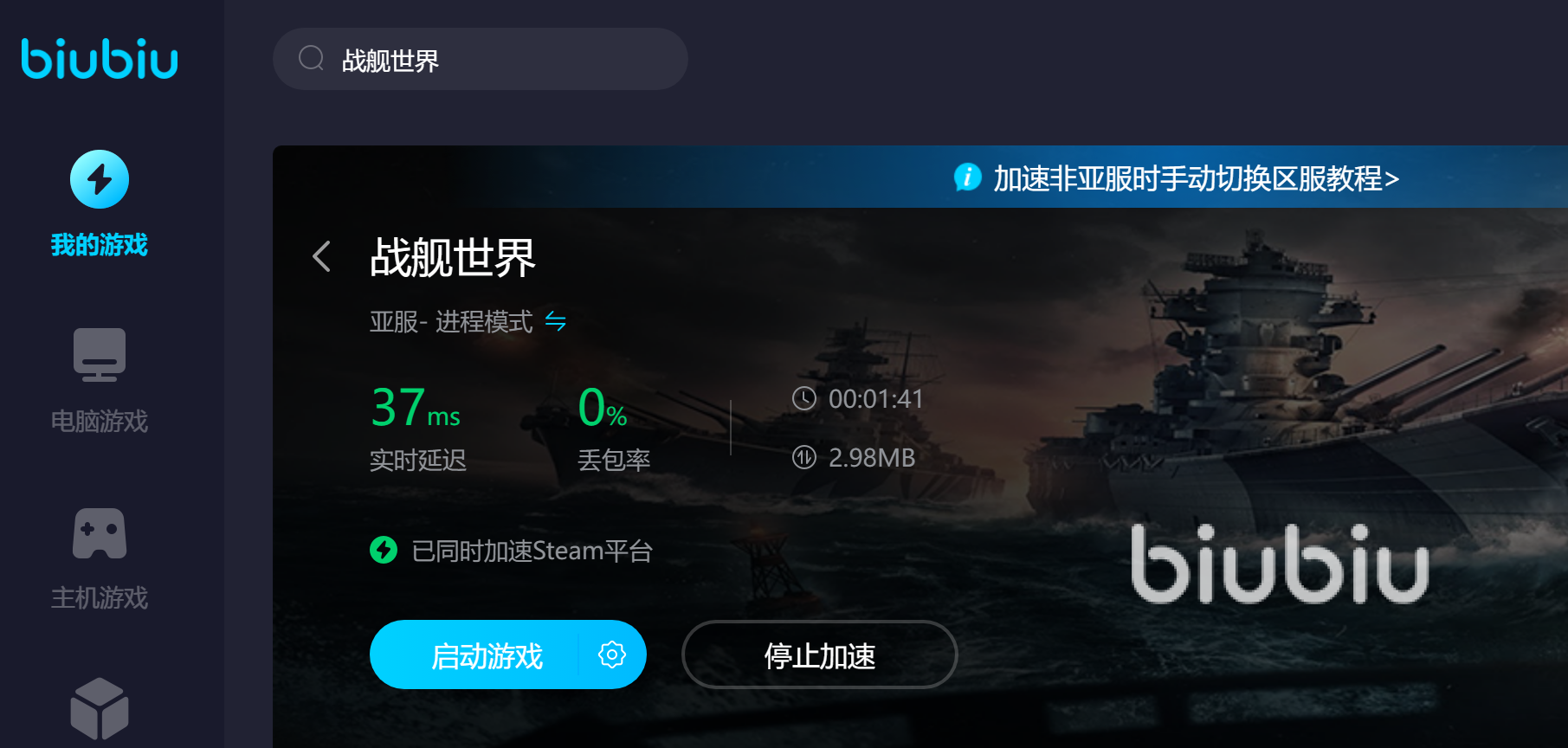Click the data traffic icon beside 2.98MB
Screen dimensions: 1568x748
pos(804,457)
